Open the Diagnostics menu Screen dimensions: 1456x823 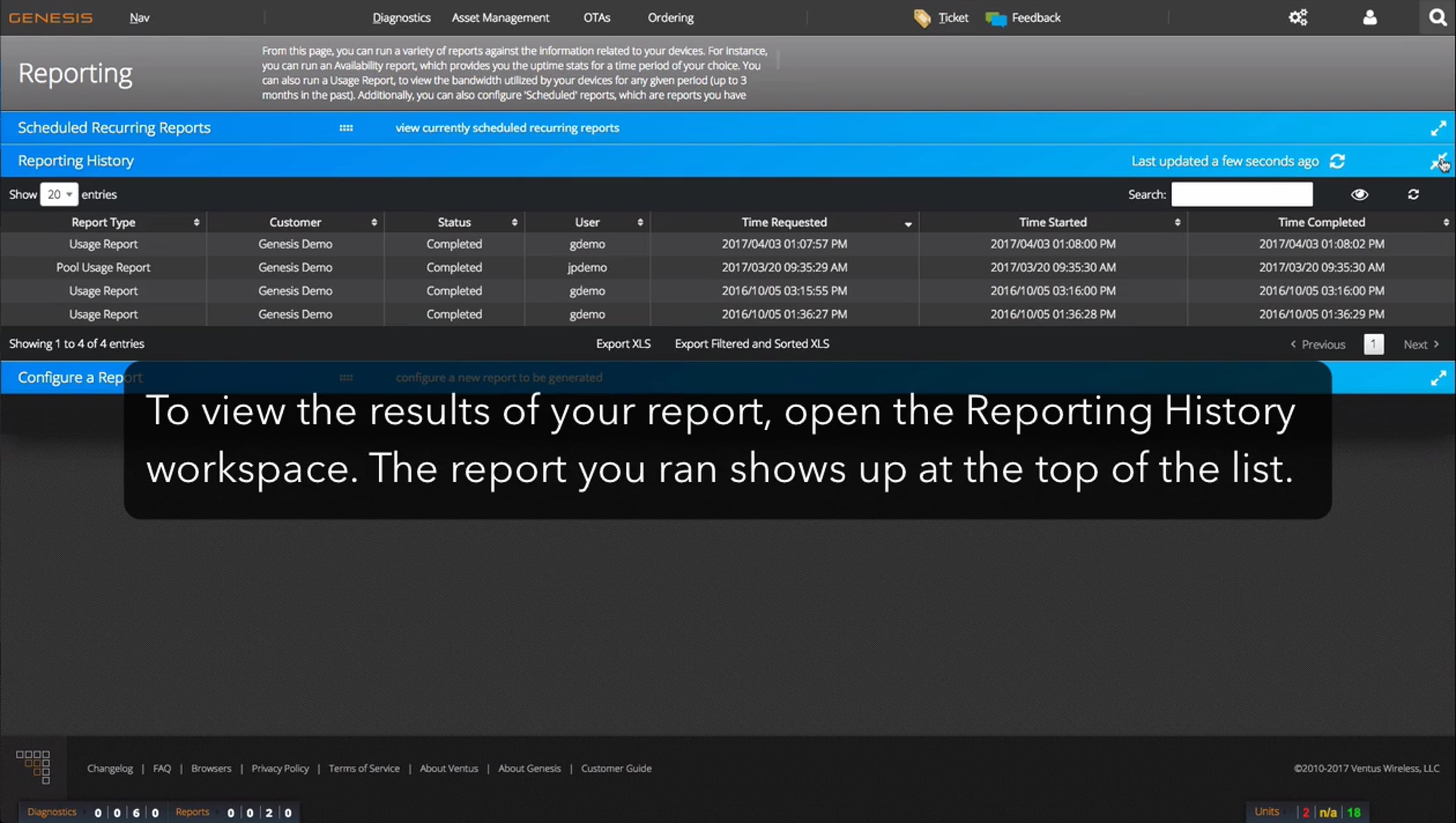pyautogui.click(x=401, y=18)
